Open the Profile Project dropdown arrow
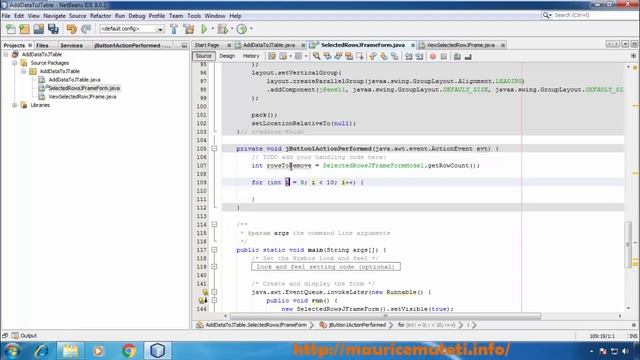Image resolution: width=640 pixels, height=360 pixels. tap(251, 29)
